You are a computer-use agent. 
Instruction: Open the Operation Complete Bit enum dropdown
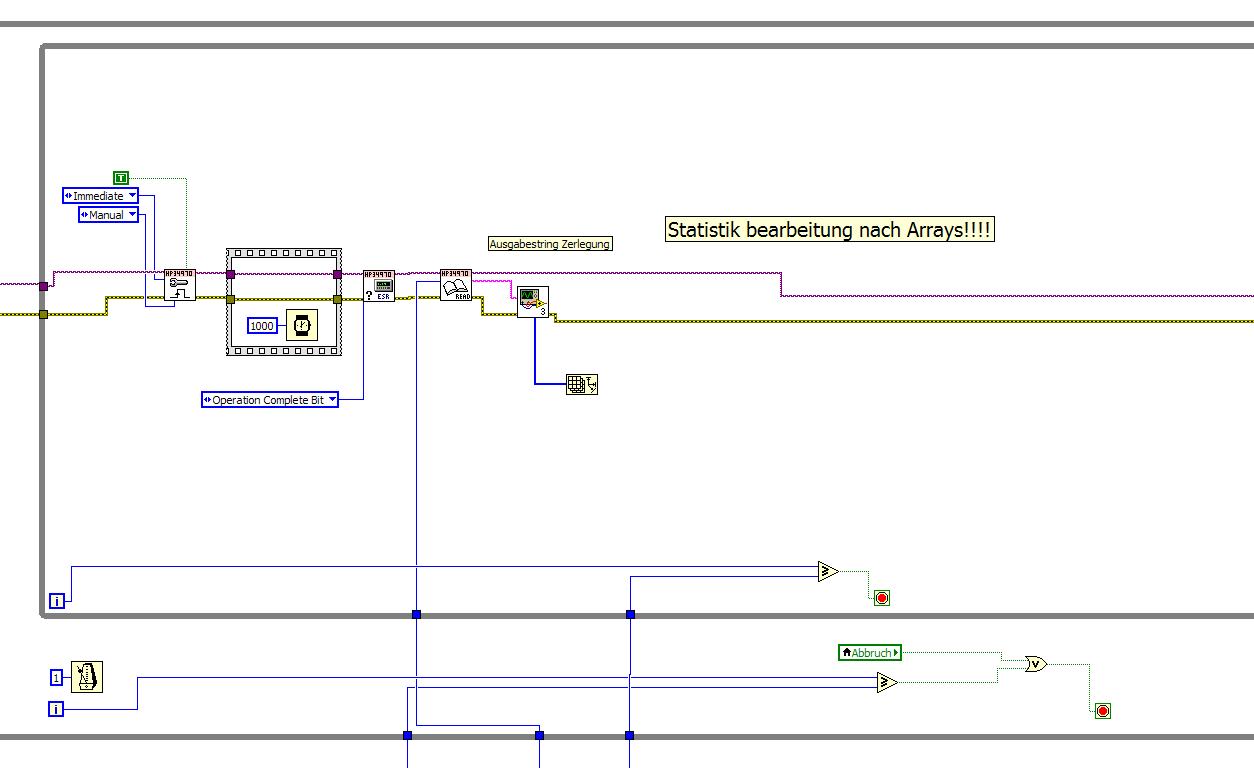332,400
